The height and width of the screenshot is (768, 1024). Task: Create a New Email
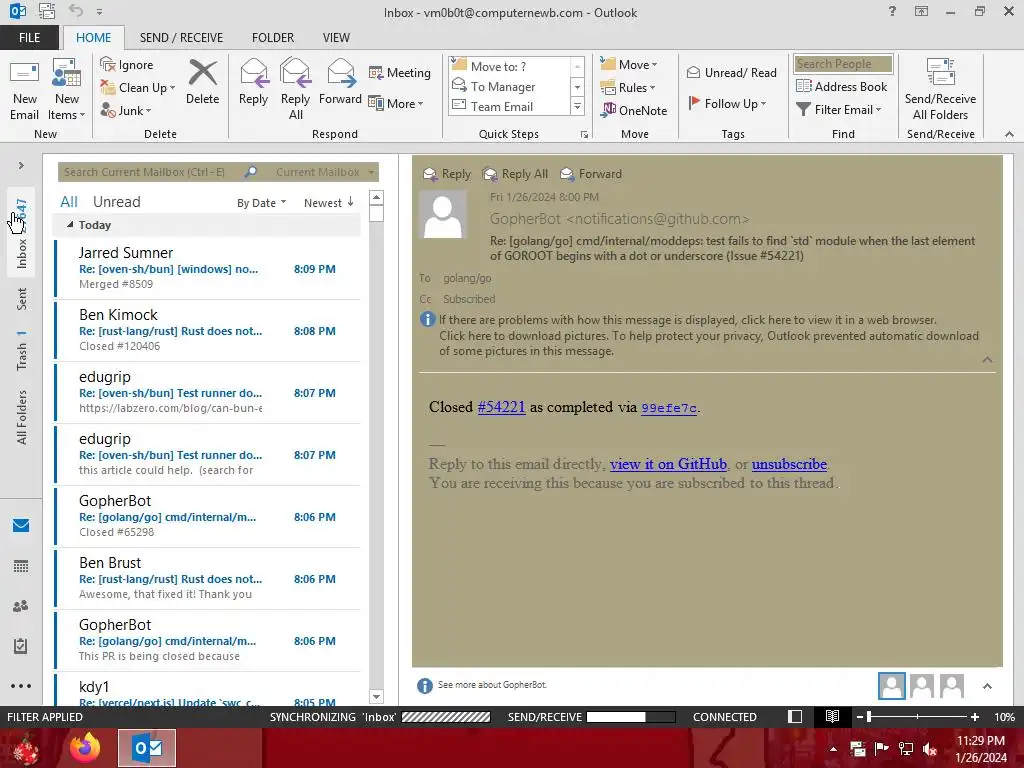click(x=24, y=89)
